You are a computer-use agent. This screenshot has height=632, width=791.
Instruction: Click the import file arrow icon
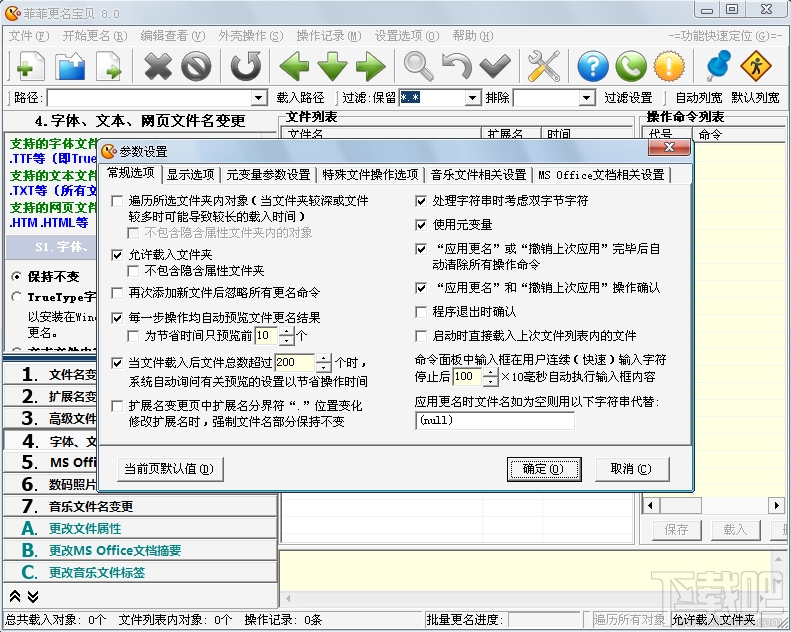pos(109,66)
